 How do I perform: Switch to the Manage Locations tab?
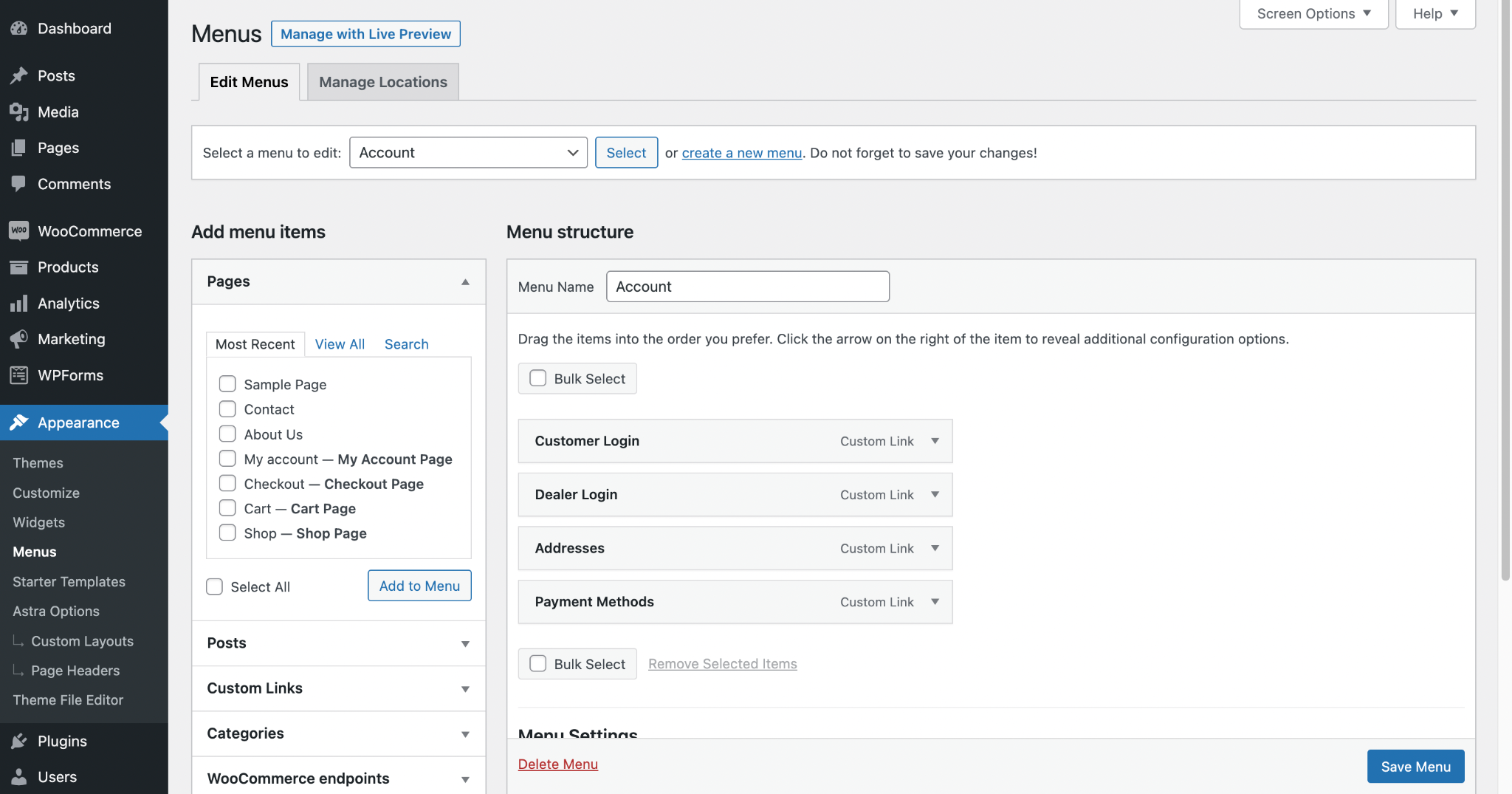point(382,82)
